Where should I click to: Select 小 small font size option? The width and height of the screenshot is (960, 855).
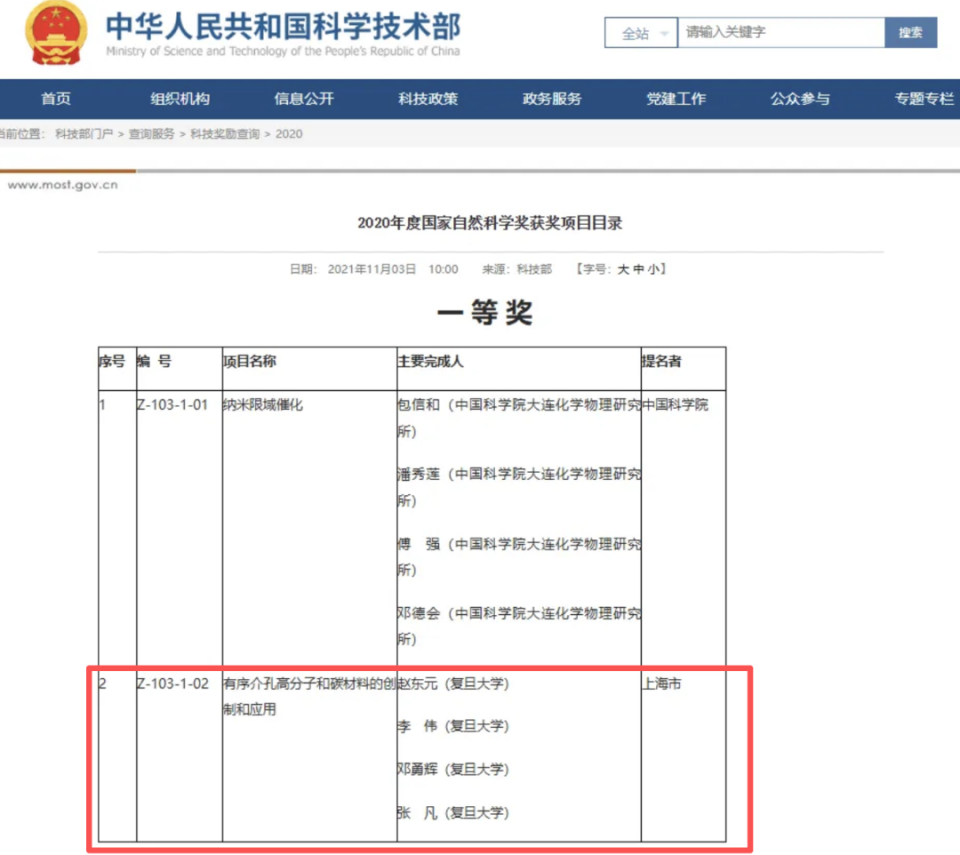[653, 268]
